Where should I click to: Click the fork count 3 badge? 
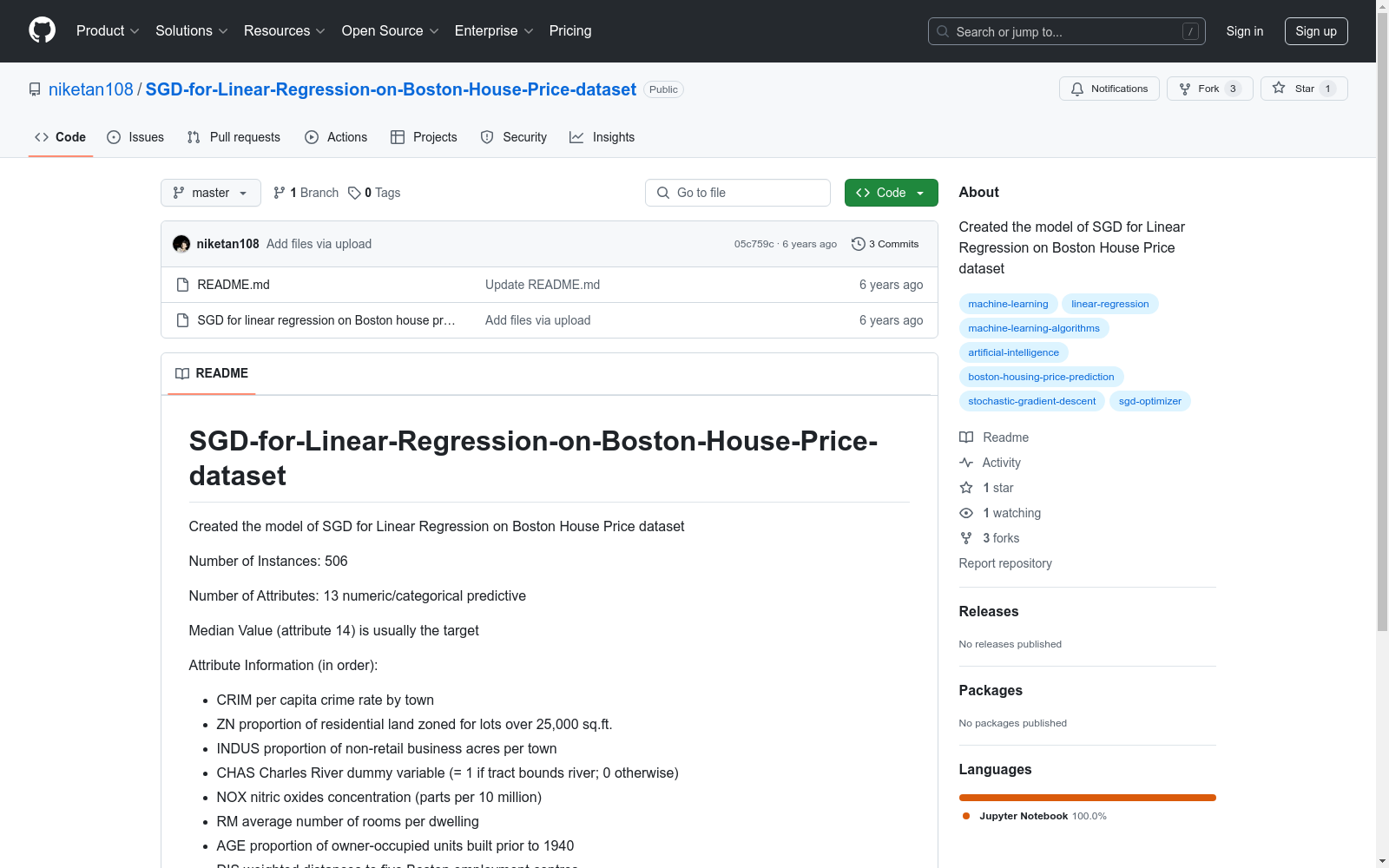pyautogui.click(x=1233, y=89)
